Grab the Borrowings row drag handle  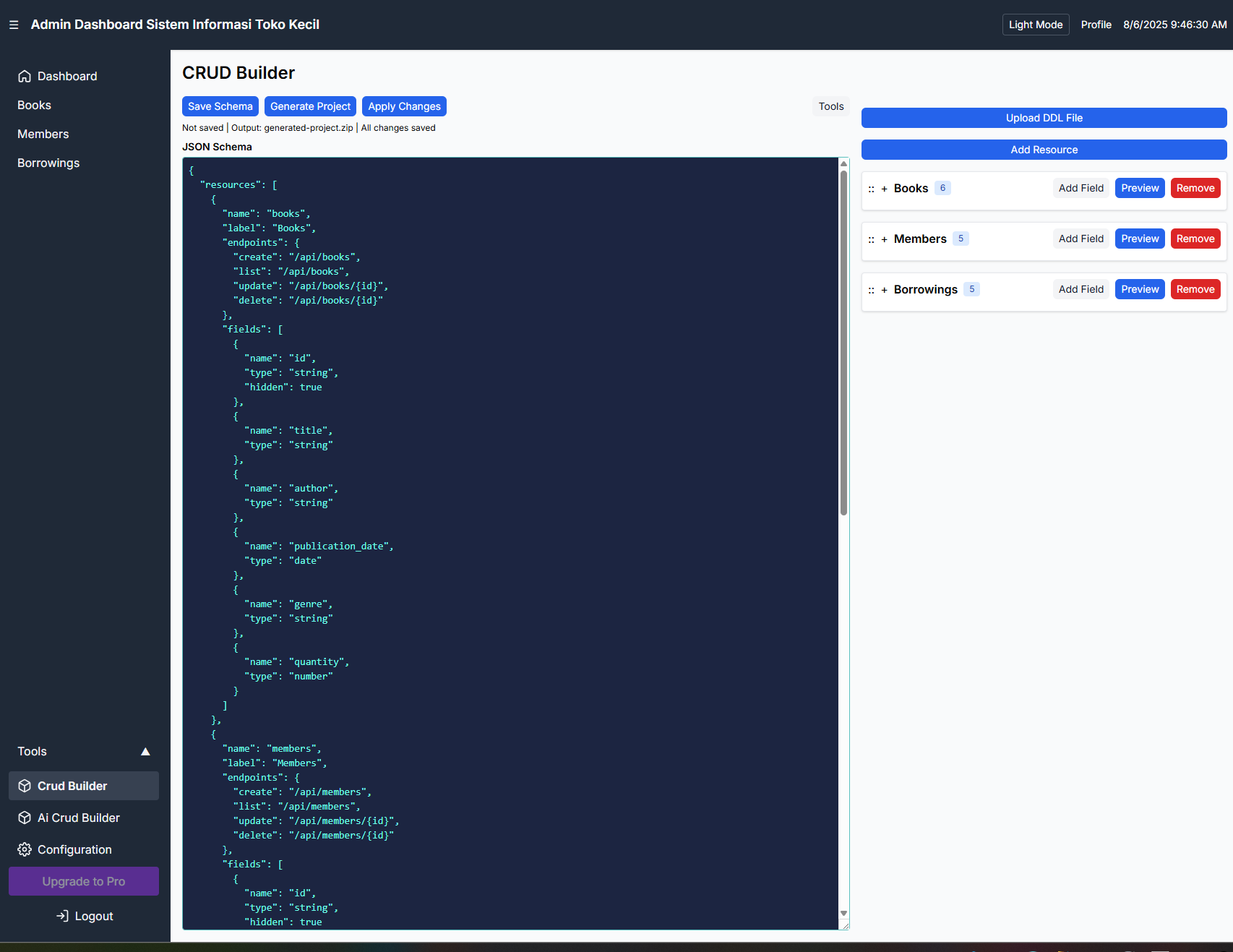(871, 290)
